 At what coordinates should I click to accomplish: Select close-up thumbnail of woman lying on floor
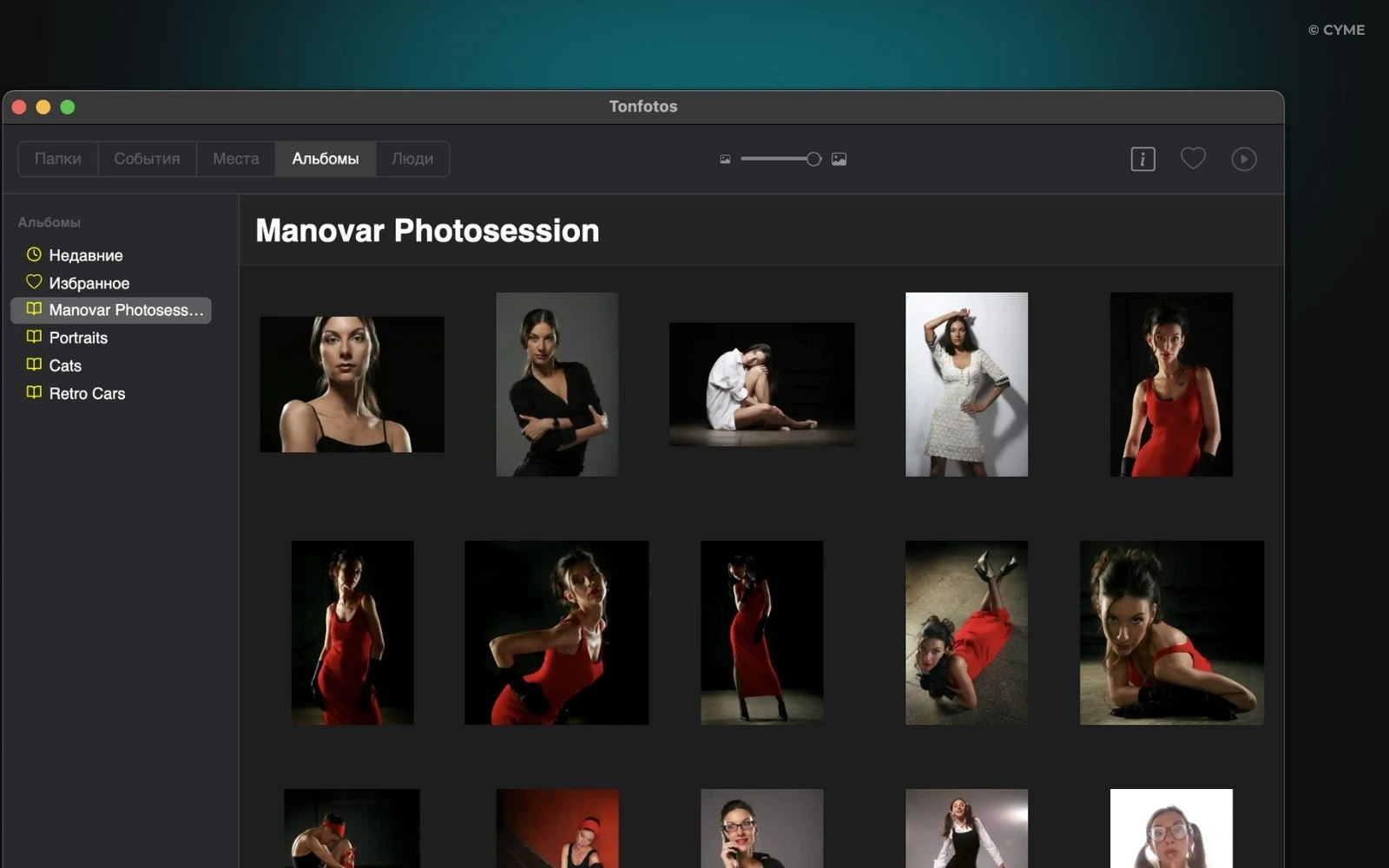1172,633
